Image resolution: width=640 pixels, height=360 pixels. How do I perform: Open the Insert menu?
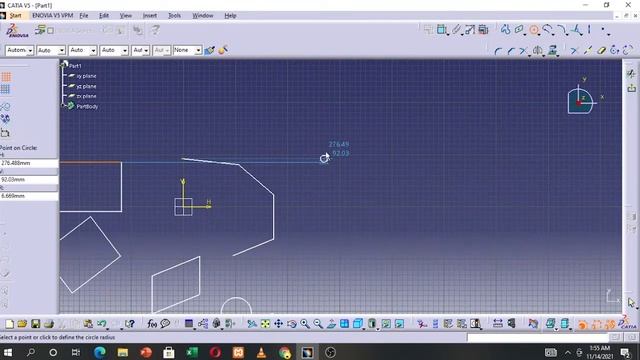pyautogui.click(x=150, y=16)
